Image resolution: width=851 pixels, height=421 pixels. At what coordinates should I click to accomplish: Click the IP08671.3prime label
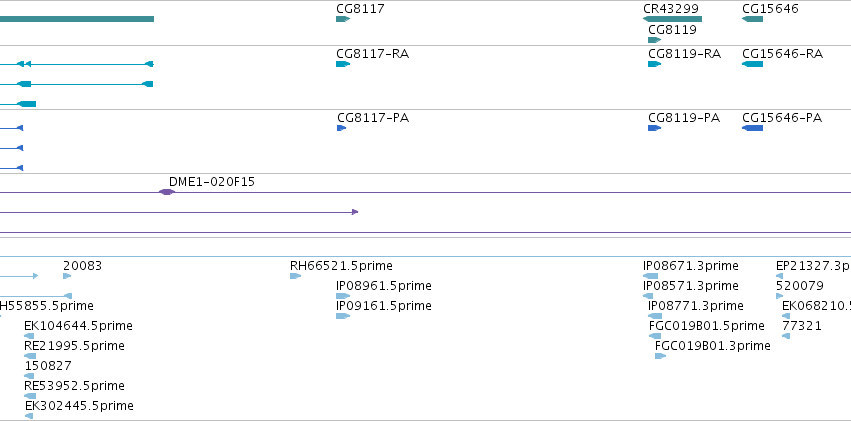click(691, 266)
